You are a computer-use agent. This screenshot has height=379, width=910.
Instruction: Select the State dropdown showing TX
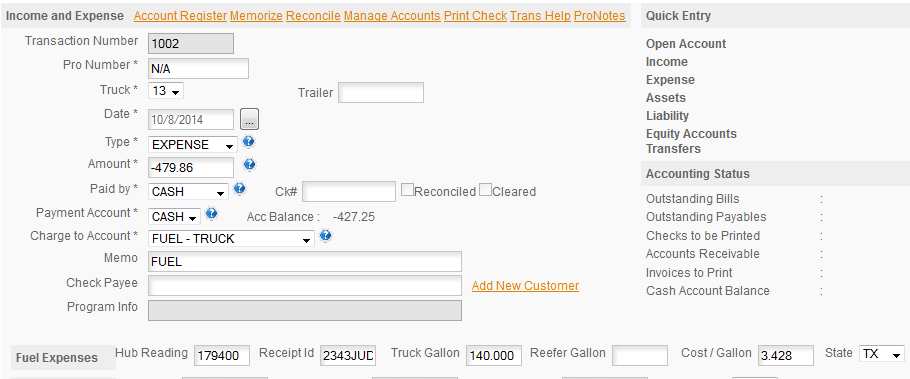click(882, 353)
